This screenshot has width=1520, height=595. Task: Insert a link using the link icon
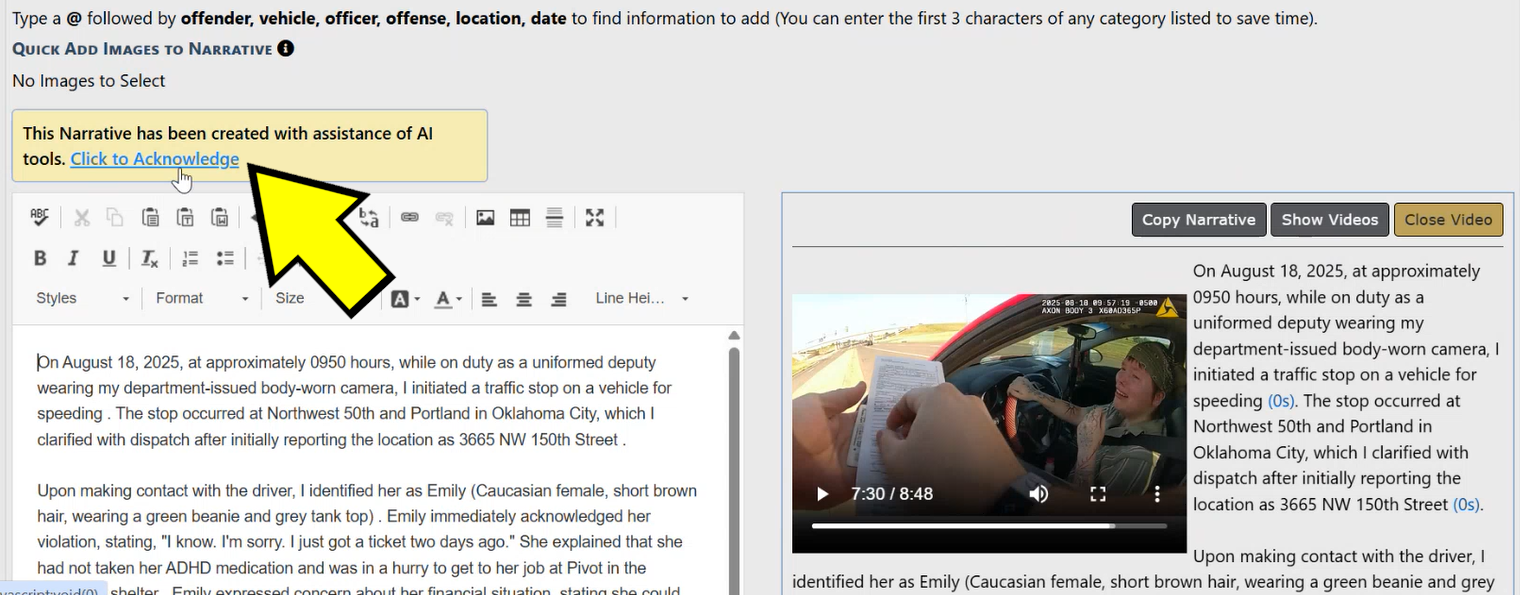(x=410, y=217)
